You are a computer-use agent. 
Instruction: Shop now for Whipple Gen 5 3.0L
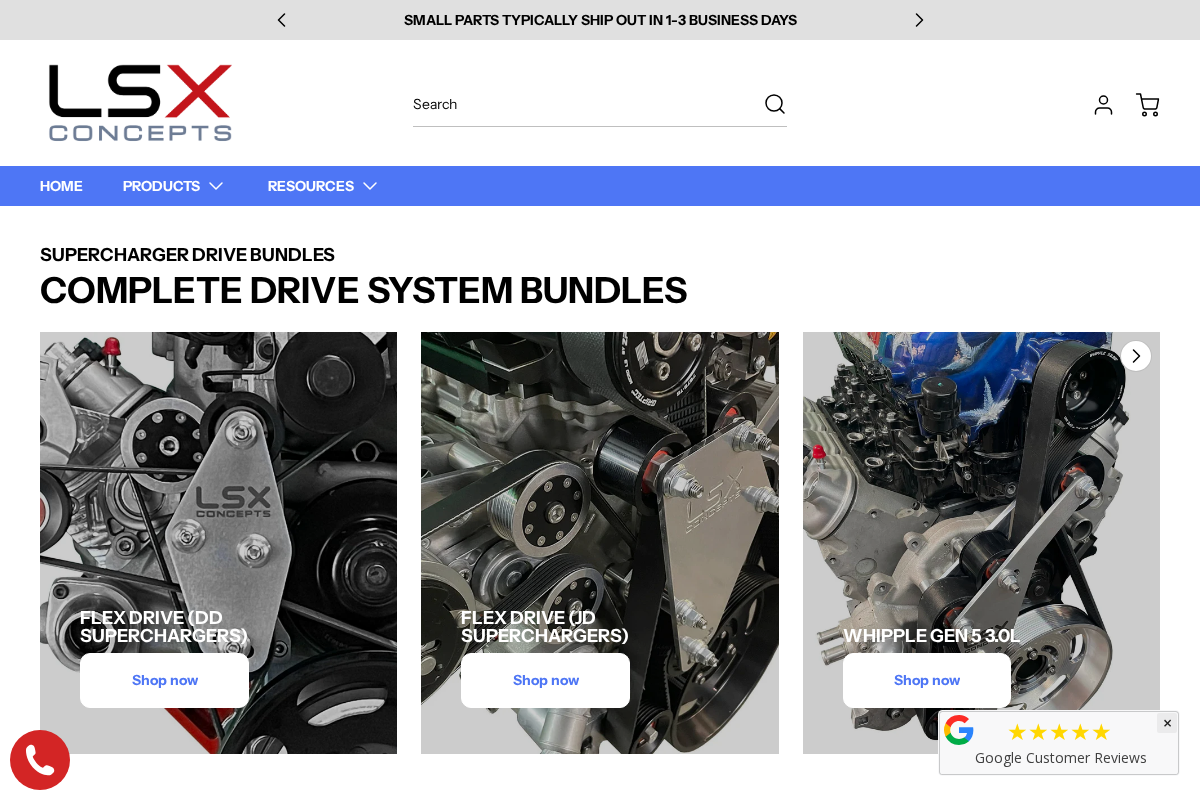pos(926,680)
